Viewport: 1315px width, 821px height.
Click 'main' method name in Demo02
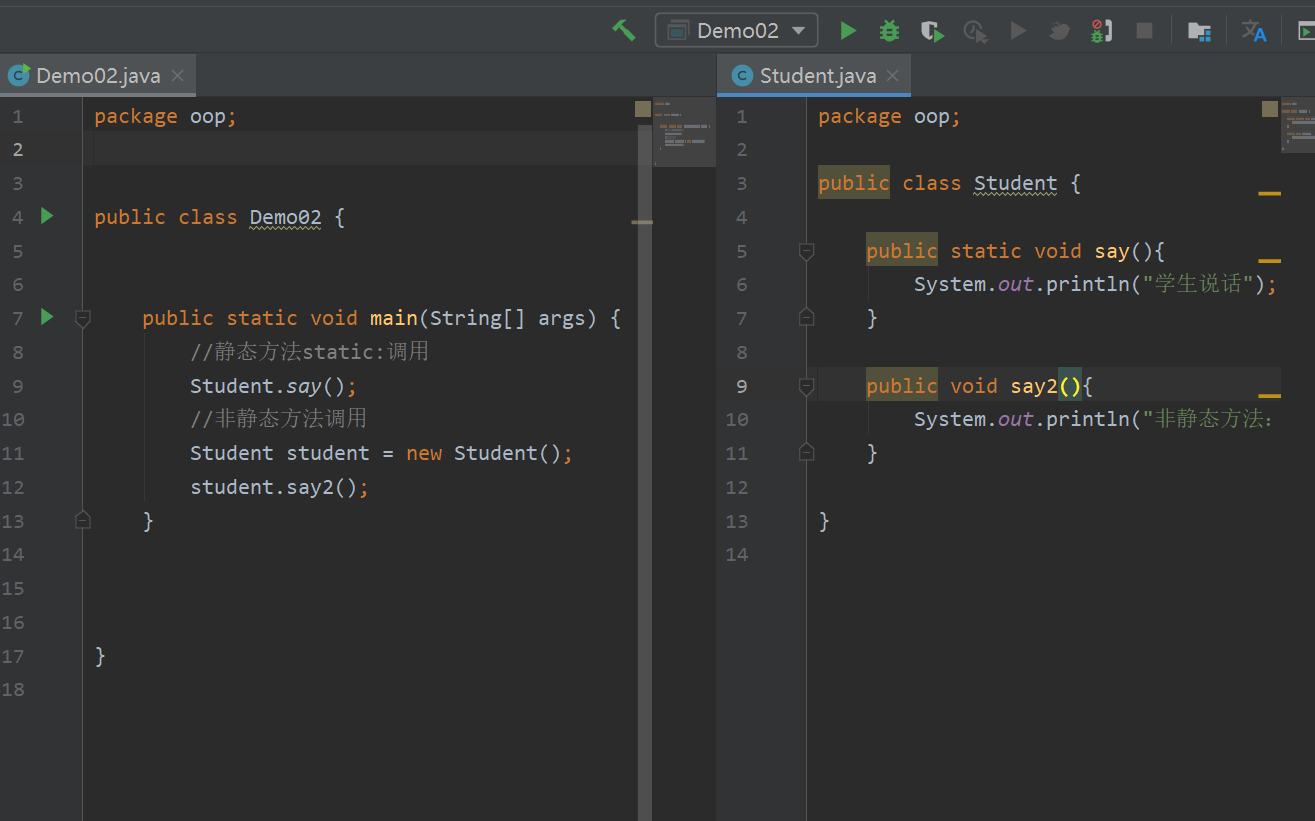[393, 318]
